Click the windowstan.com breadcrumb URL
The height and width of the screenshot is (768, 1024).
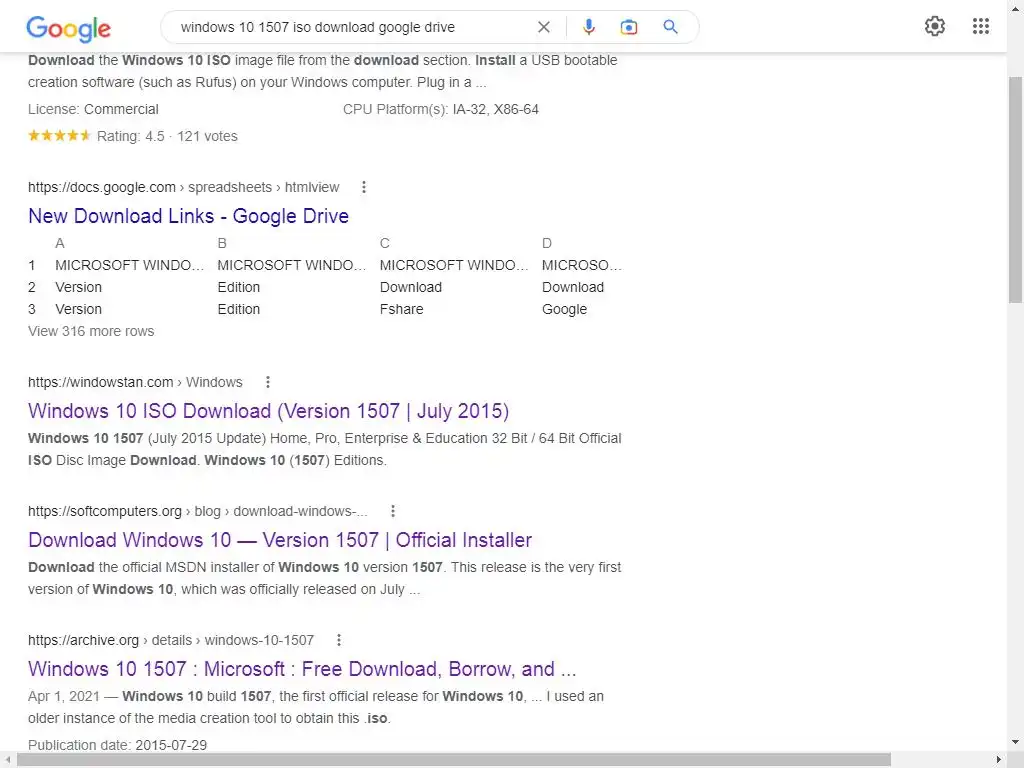click(135, 382)
